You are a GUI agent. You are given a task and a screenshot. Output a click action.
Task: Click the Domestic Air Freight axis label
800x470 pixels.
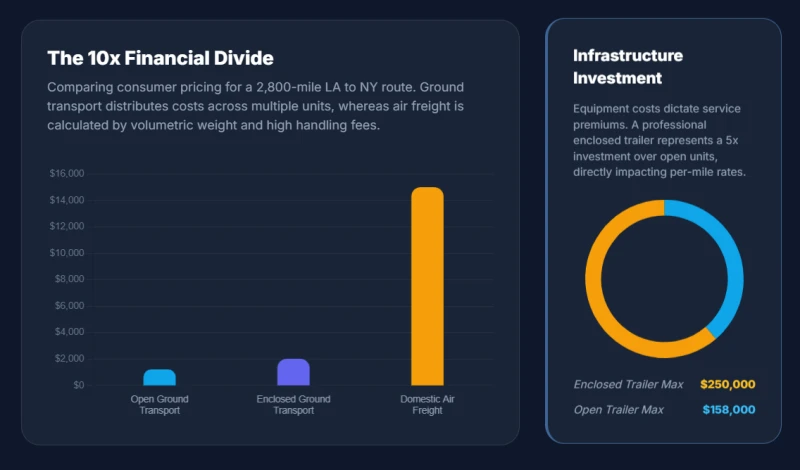click(428, 405)
